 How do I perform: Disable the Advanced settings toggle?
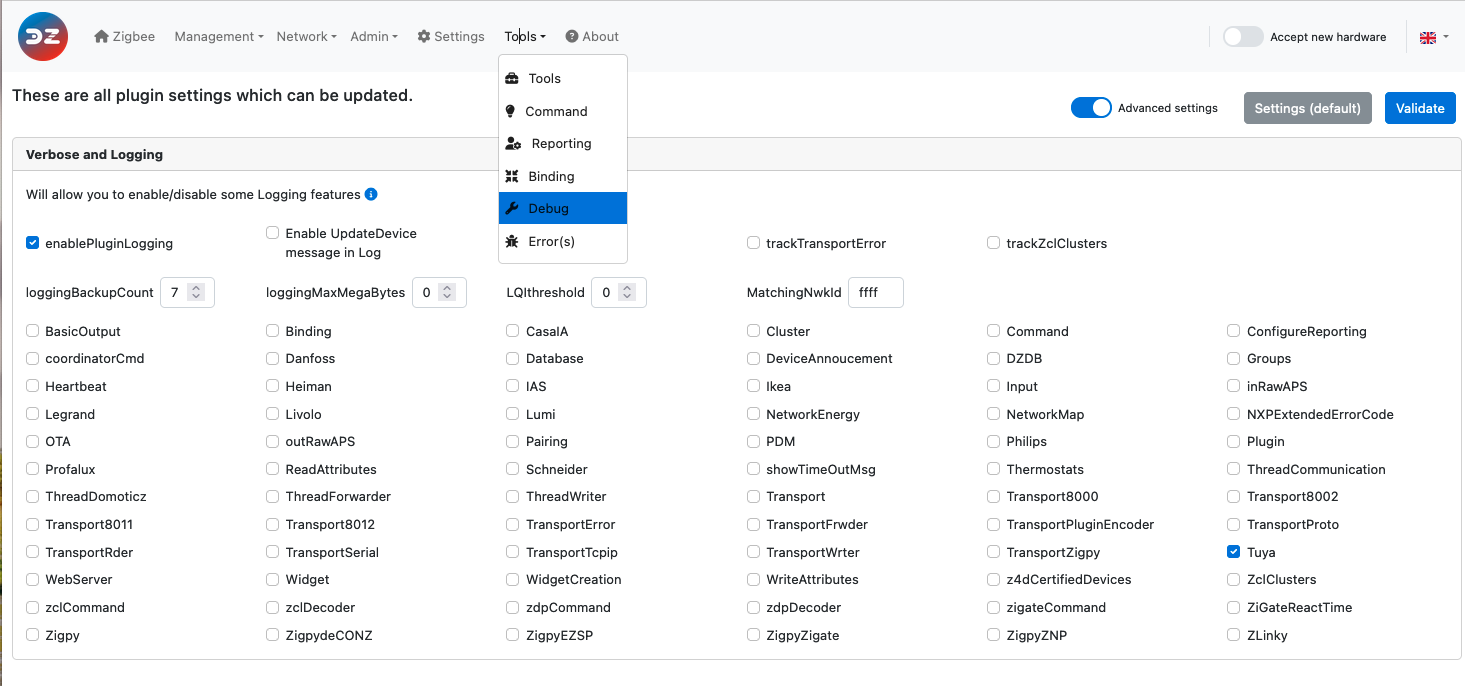coord(1091,108)
